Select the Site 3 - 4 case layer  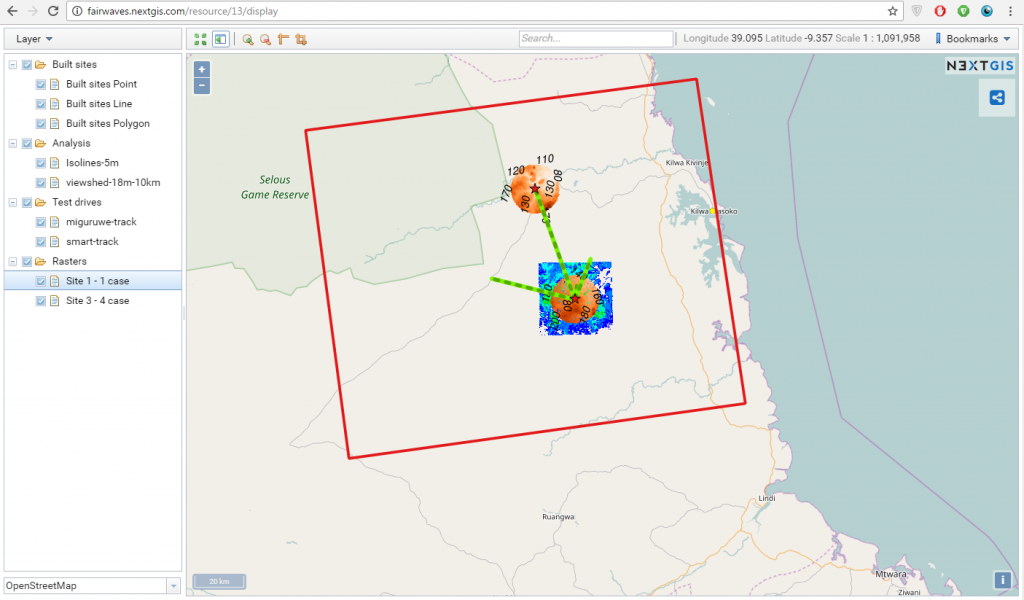coord(97,301)
